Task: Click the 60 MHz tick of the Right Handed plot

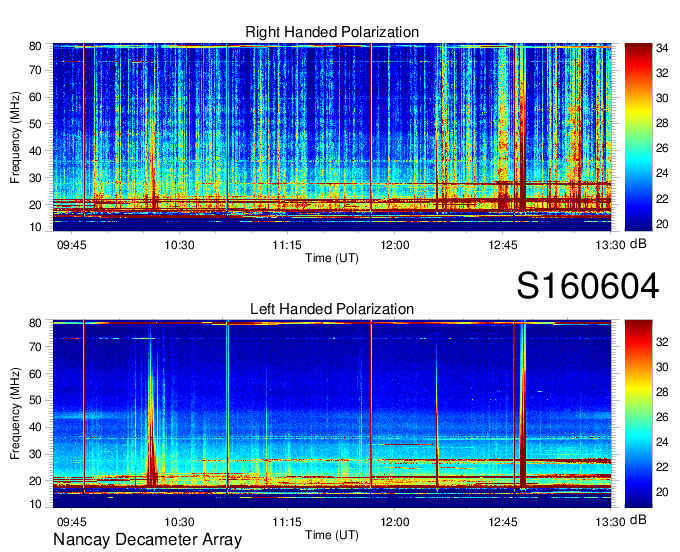Action: coord(35,97)
